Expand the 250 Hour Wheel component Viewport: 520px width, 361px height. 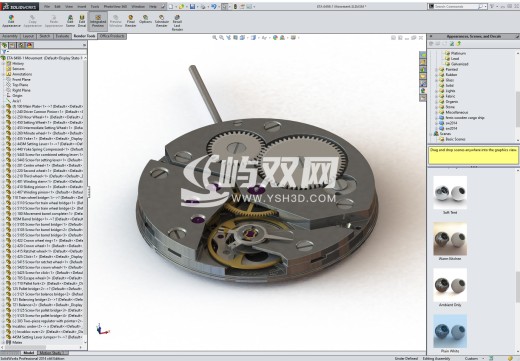click(x=3, y=117)
